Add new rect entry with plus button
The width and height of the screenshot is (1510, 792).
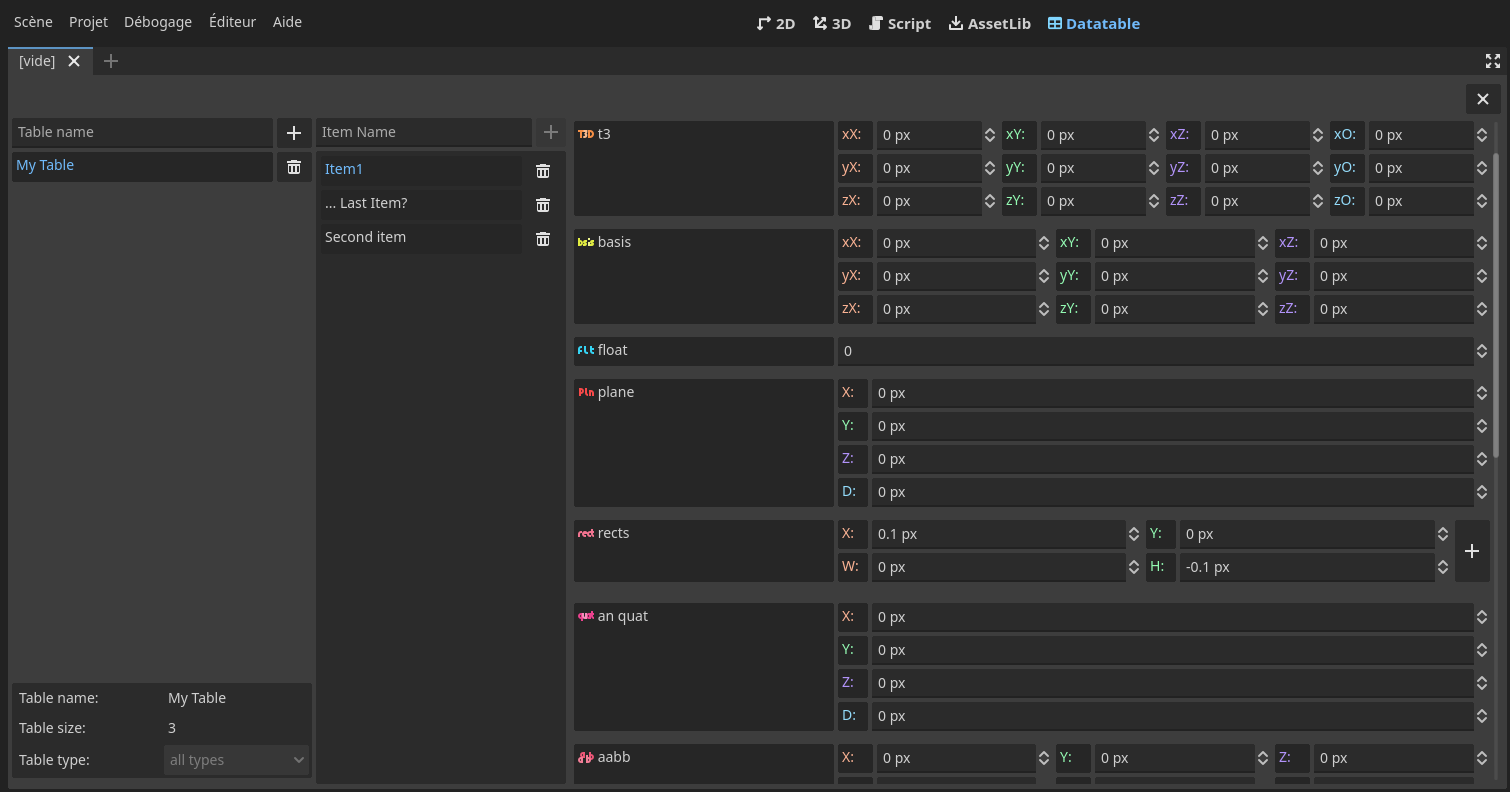(x=1471, y=551)
